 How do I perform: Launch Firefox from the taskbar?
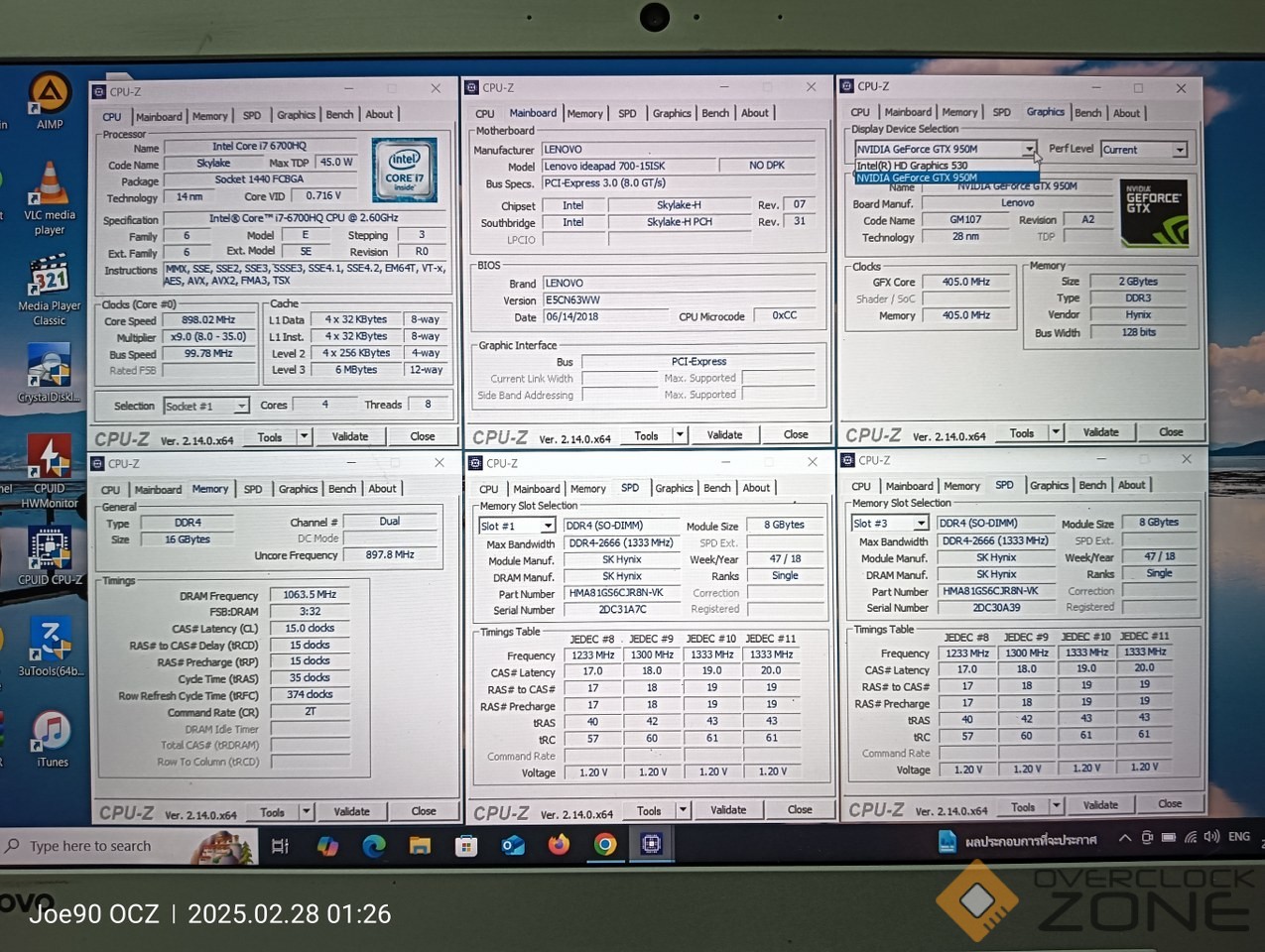click(559, 845)
